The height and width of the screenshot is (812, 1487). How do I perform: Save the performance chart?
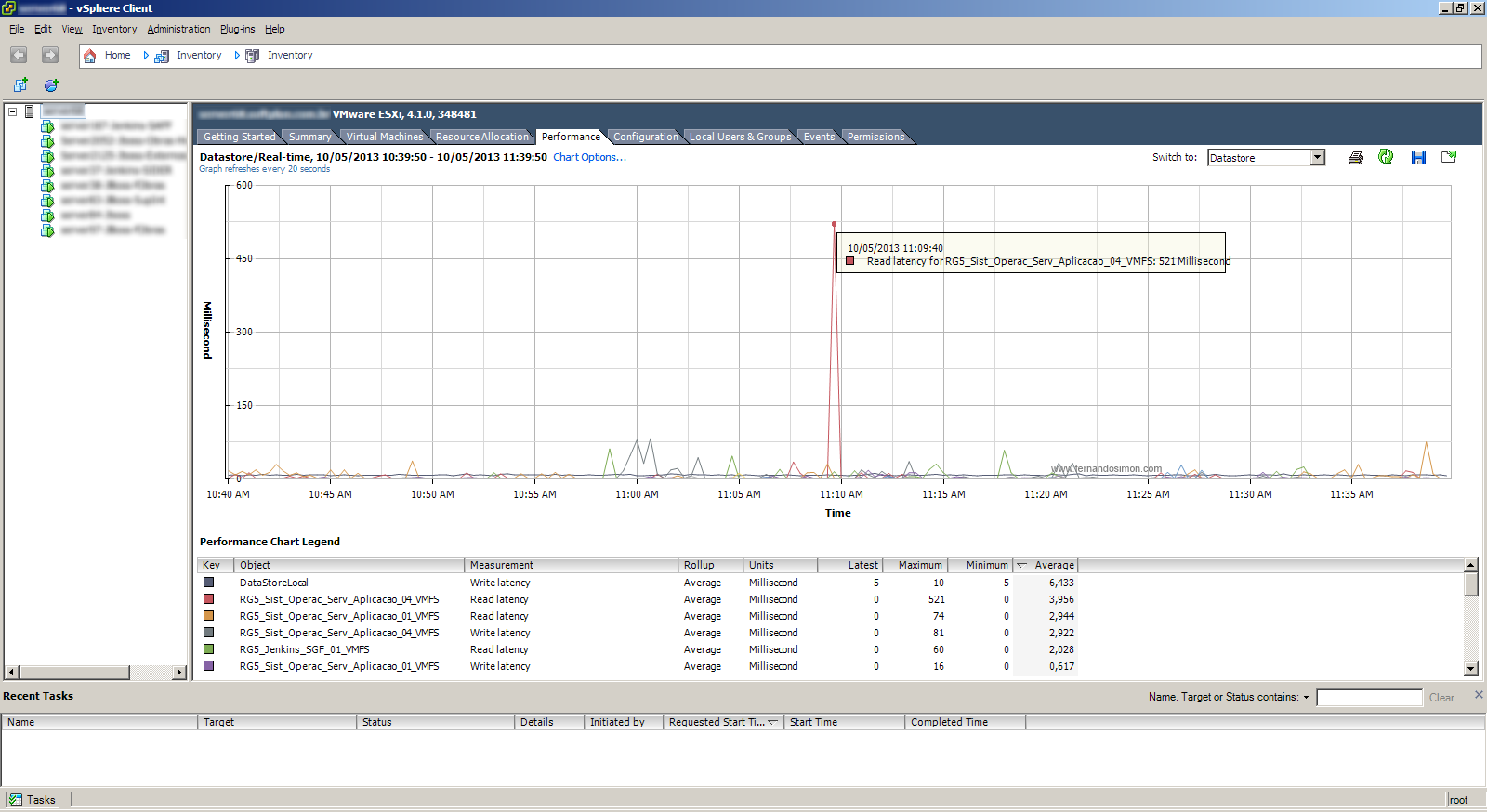pyautogui.click(x=1418, y=157)
